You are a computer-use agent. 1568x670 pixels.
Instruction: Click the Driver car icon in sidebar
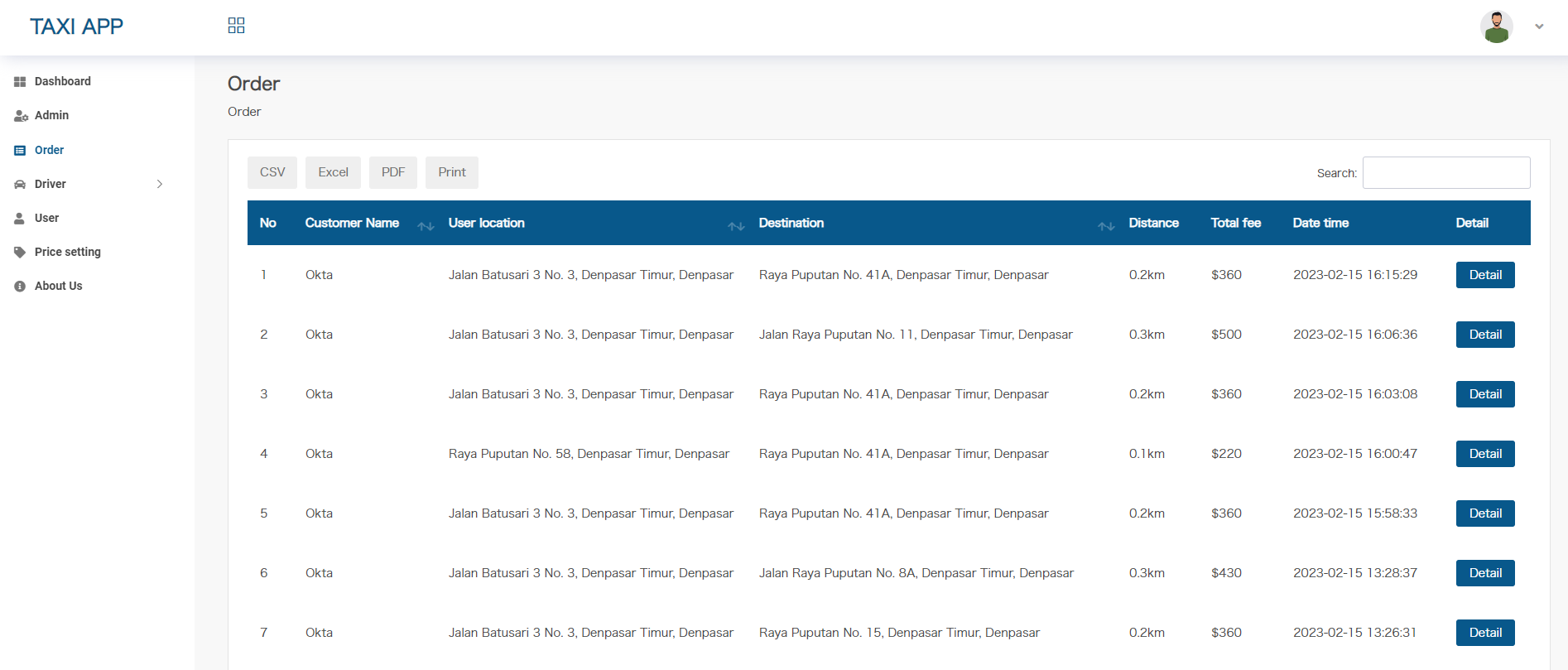click(20, 185)
